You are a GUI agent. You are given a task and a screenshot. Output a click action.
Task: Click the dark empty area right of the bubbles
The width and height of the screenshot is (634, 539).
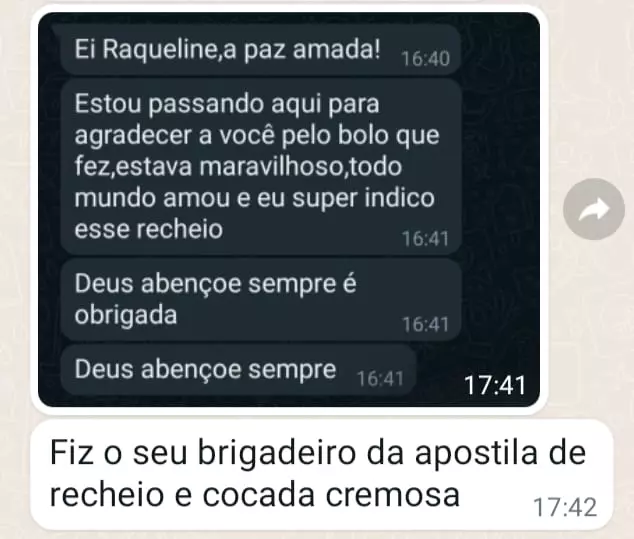pyautogui.click(x=501, y=202)
